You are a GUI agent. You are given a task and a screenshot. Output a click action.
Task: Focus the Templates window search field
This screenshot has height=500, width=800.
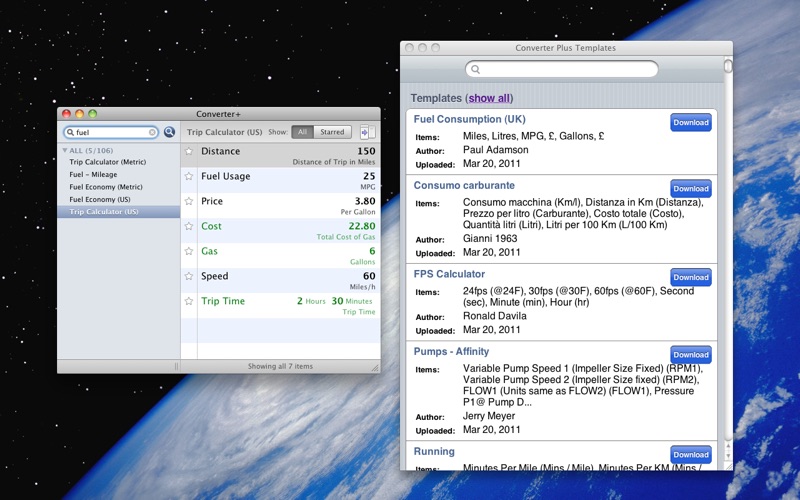coord(562,69)
